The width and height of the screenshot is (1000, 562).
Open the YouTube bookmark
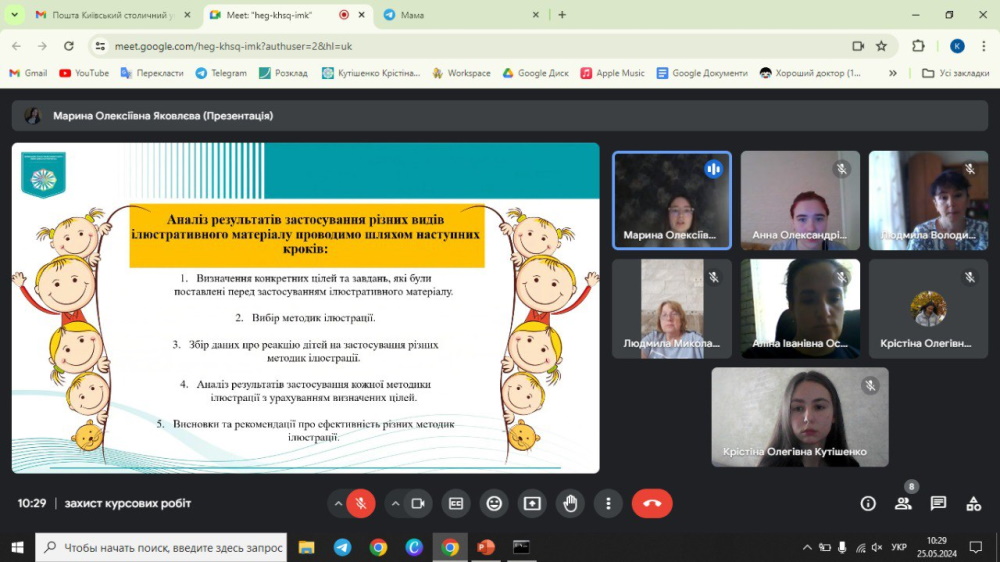click(84, 73)
